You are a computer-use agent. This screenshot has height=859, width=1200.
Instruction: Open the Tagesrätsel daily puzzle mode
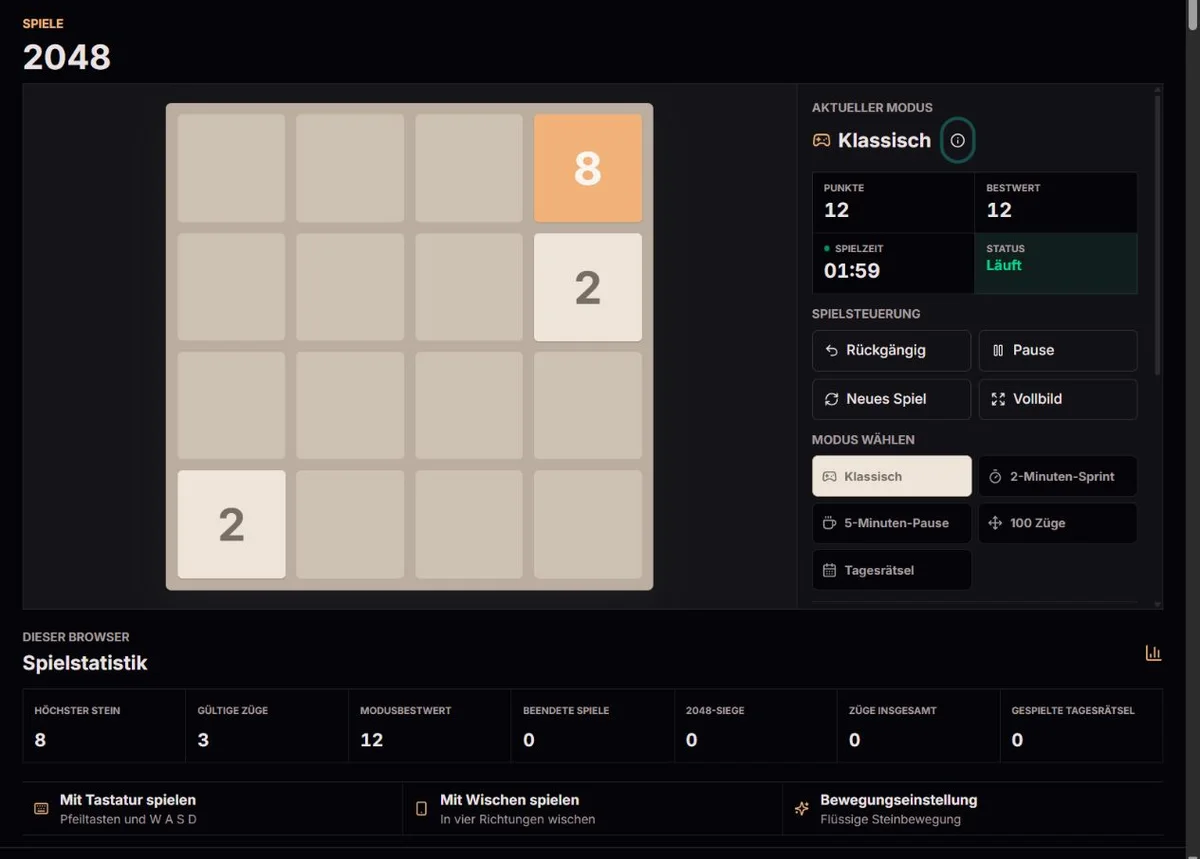[892, 570]
